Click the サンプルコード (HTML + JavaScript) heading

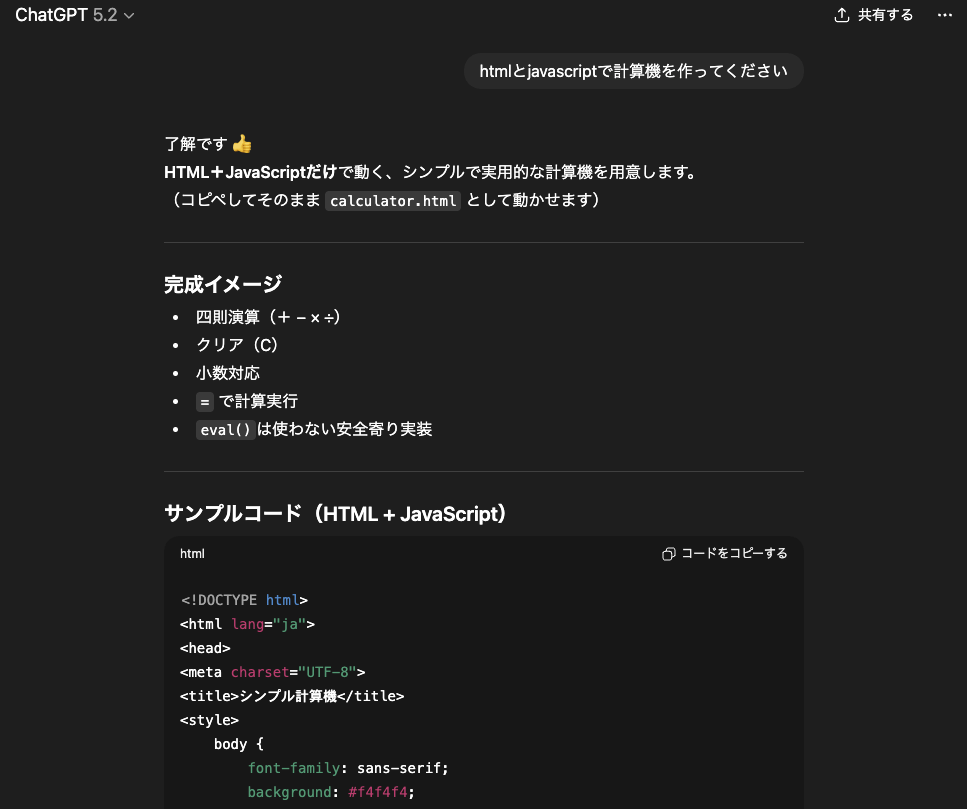(x=337, y=514)
